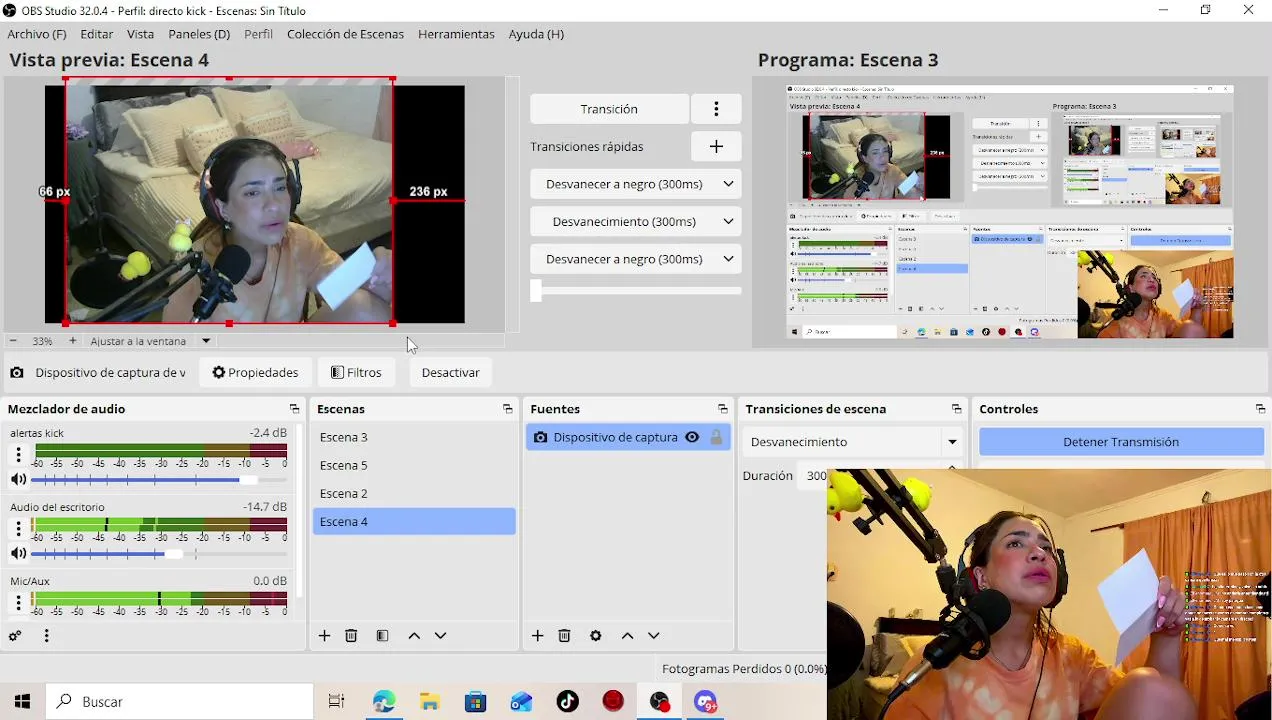The width and height of the screenshot is (1272, 720).
Task: Add a new source in Fuentes
Action: coord(537,636)
